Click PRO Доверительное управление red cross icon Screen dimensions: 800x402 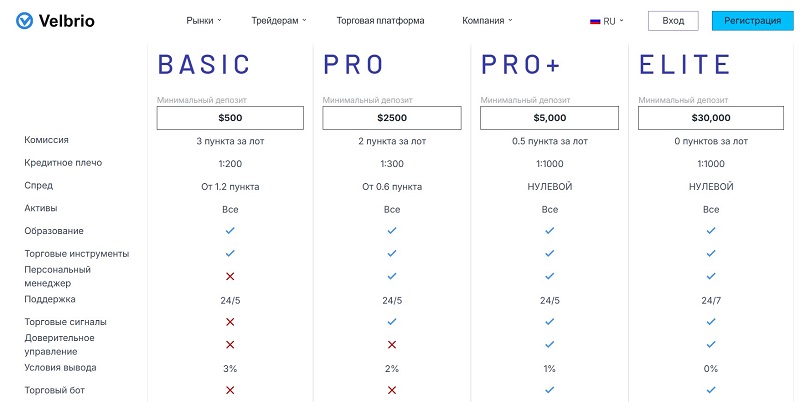click(x=392, y=344)
